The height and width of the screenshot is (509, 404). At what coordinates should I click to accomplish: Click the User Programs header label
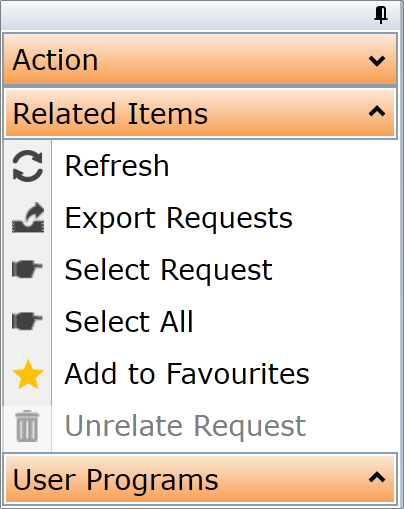tap(116, 480)
